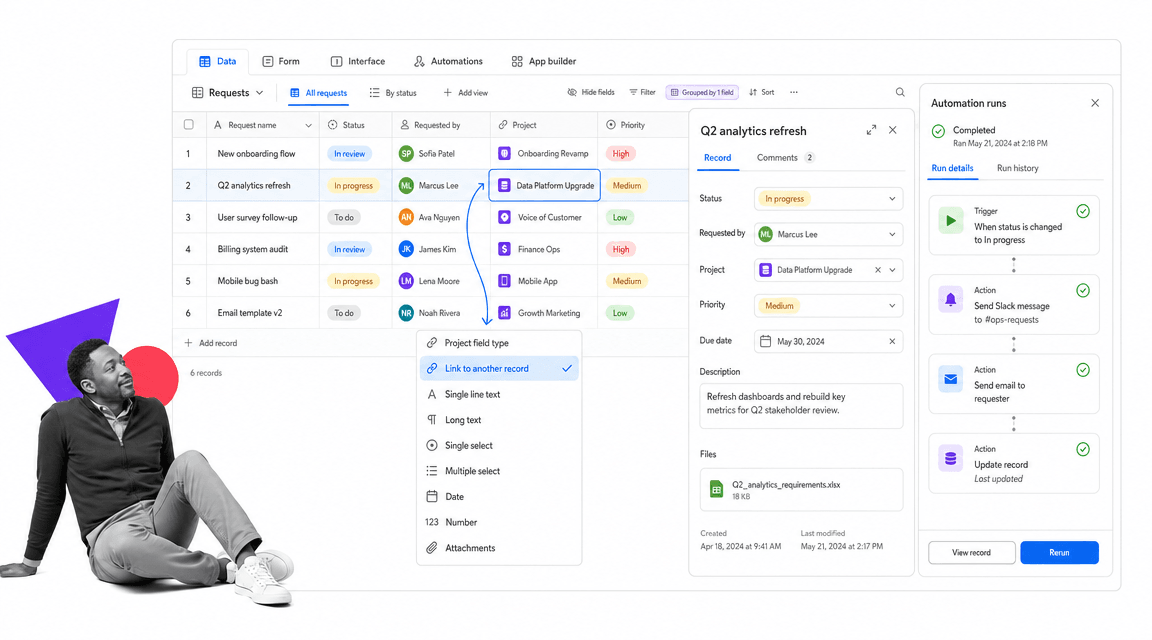Viewport: 1152px width, 640px height.
Task: Select Number field type
Action: 500,522
